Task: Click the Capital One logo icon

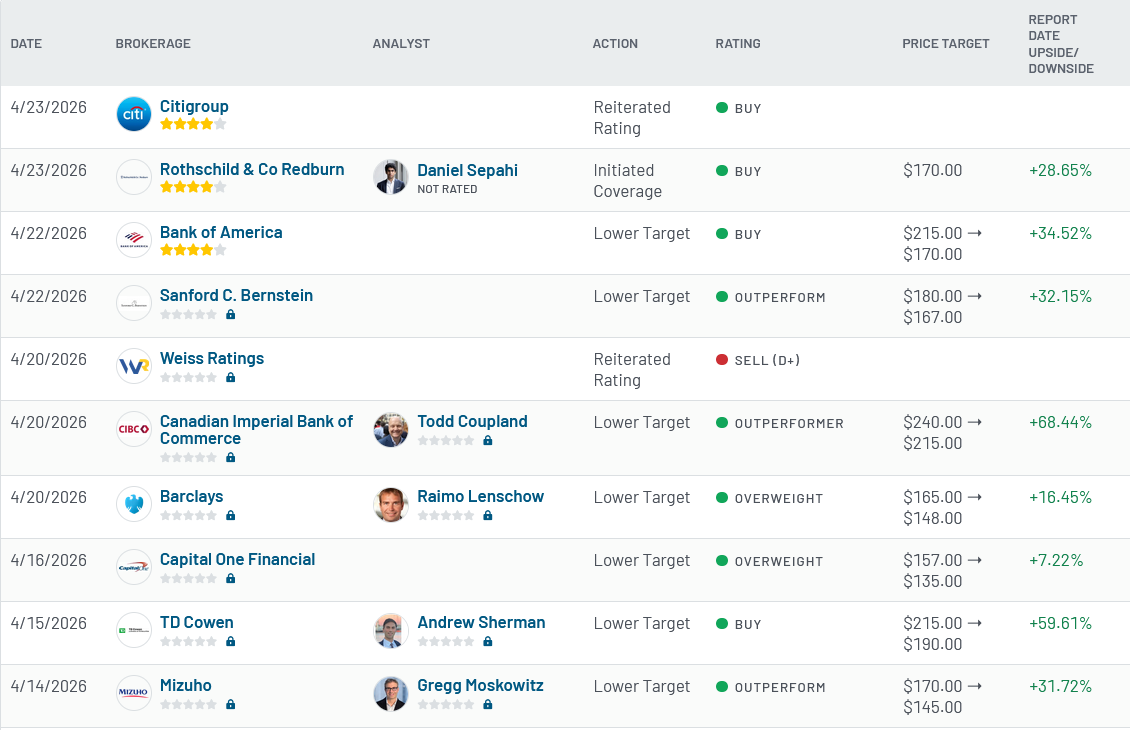Action: pos(134,567)
